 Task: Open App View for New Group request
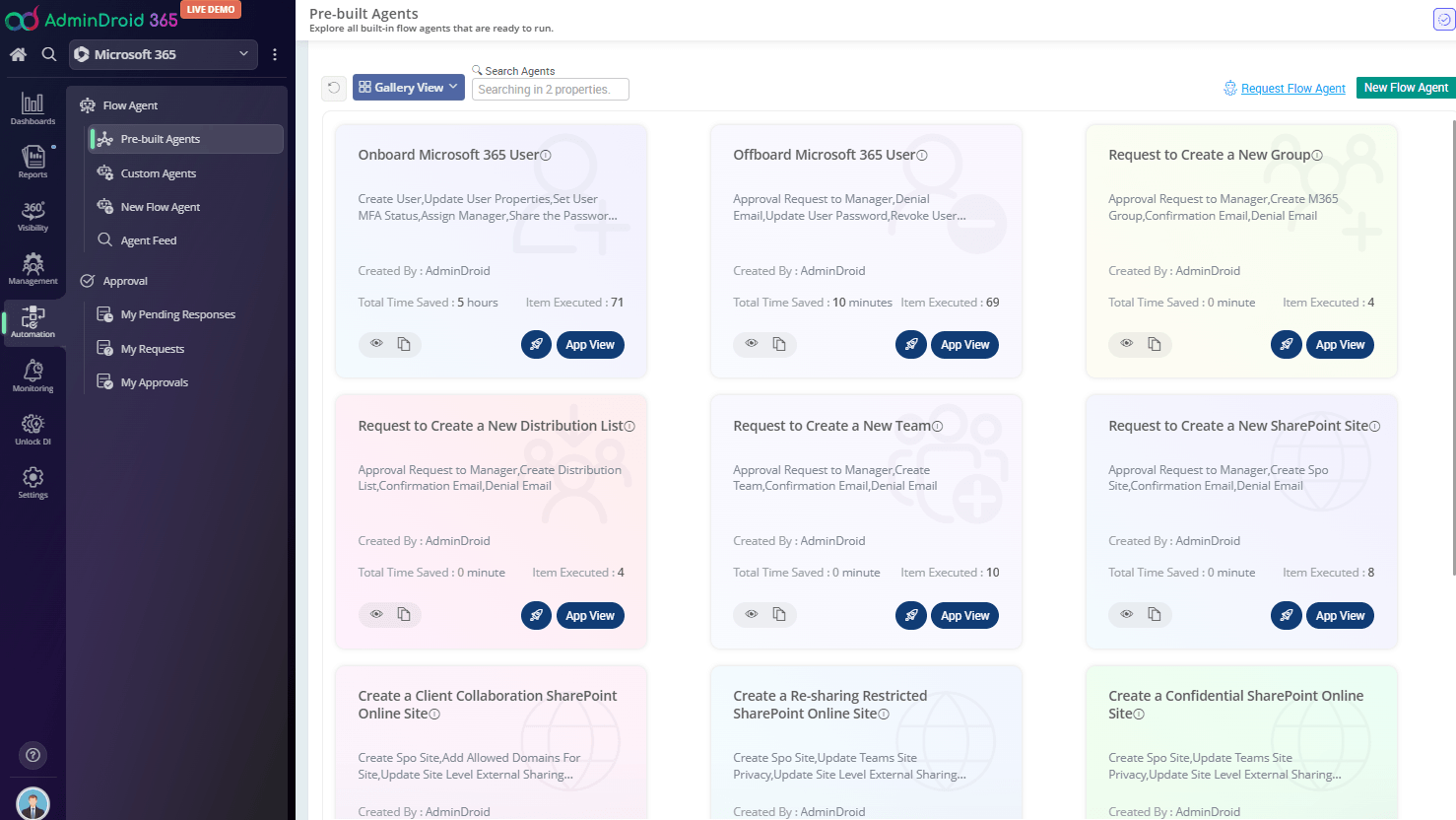tap(1340, 345)
